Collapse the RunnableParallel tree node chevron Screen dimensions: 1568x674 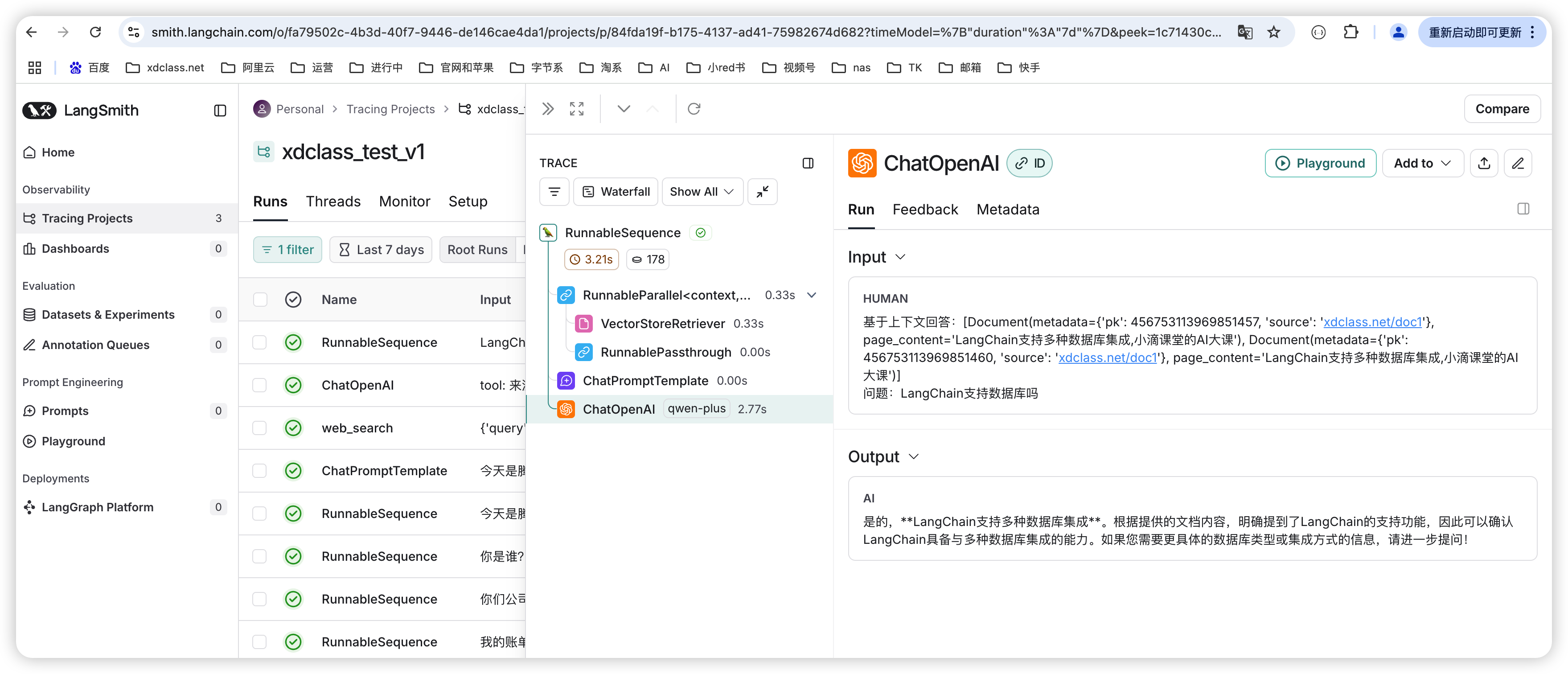(811, 295)
